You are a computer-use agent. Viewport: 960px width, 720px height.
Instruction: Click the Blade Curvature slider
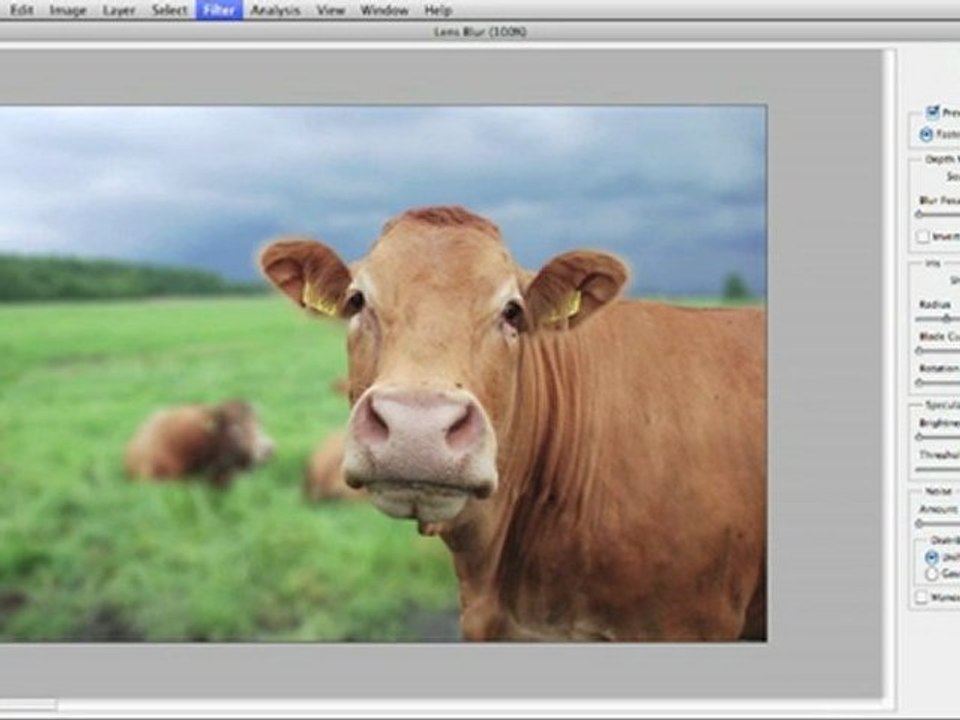tap(937, 351)
